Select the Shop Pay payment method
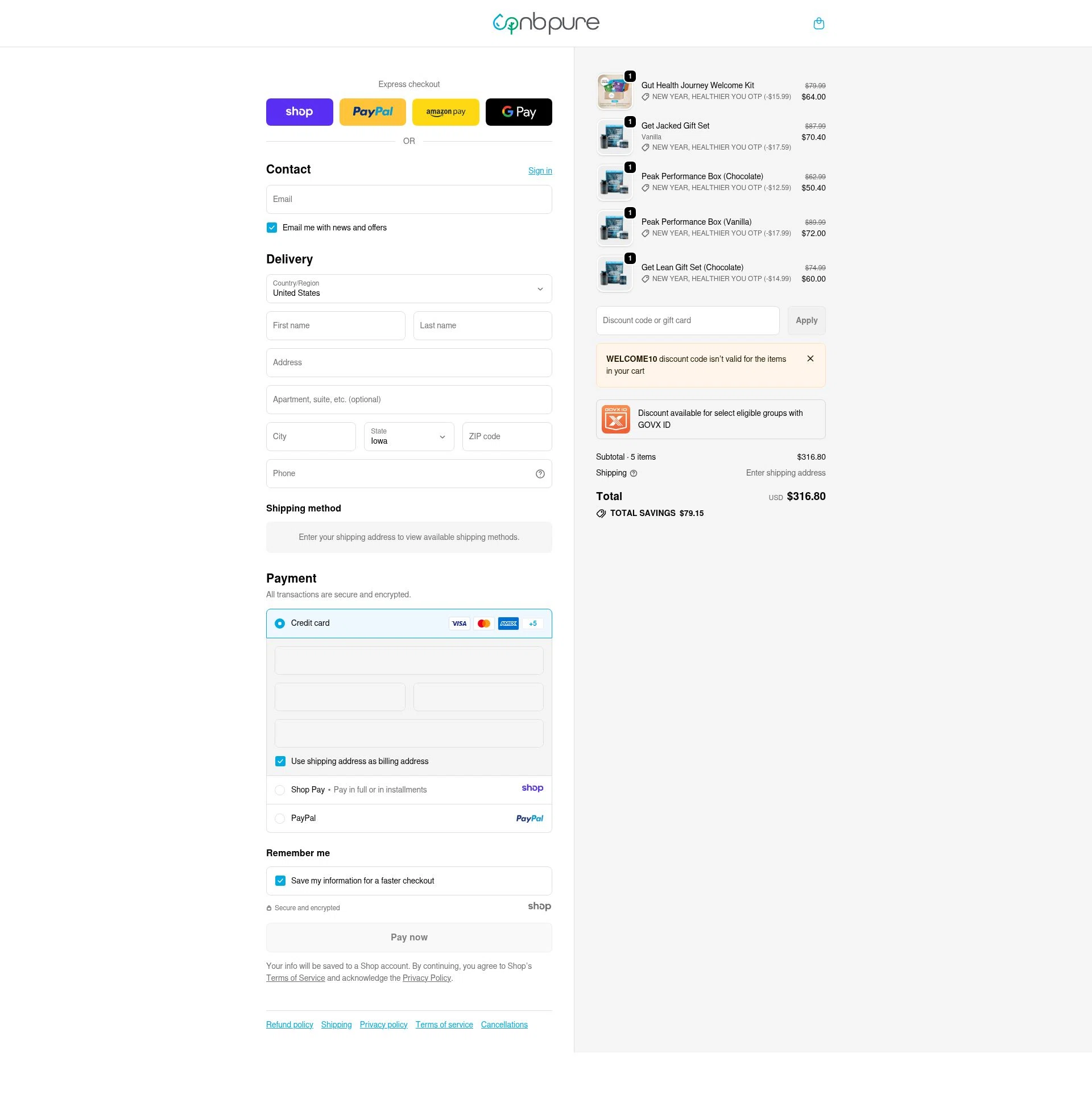Image resolution: width=1092 pixels, height=1098 pixels. coord(280,790)
